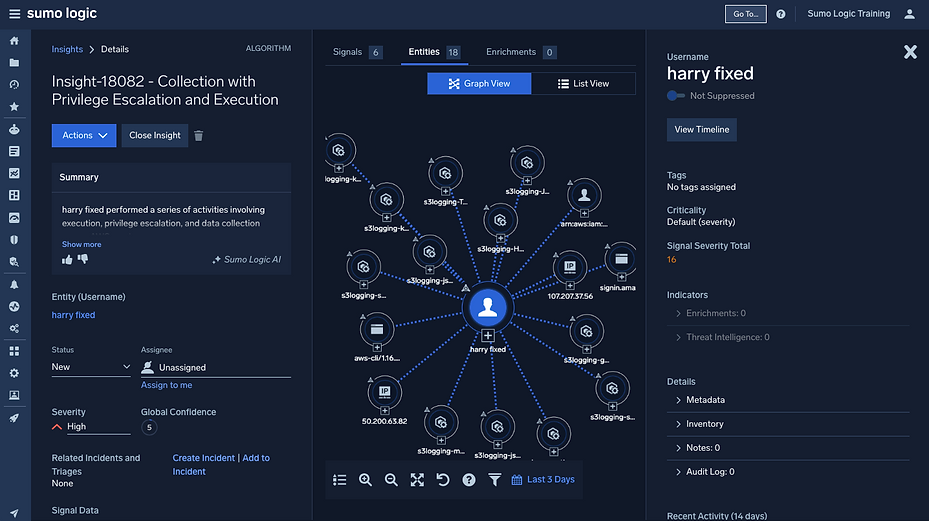
Task: Select the 50.200.63.82 IP node
Action: pos(385,392)
